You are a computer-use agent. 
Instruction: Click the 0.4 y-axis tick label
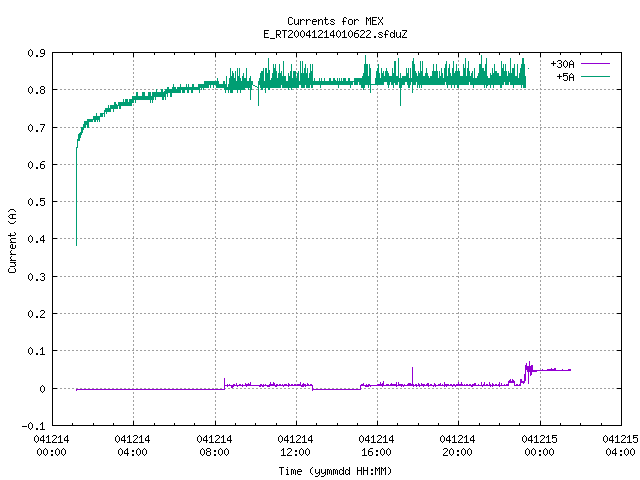pos(37,239)
